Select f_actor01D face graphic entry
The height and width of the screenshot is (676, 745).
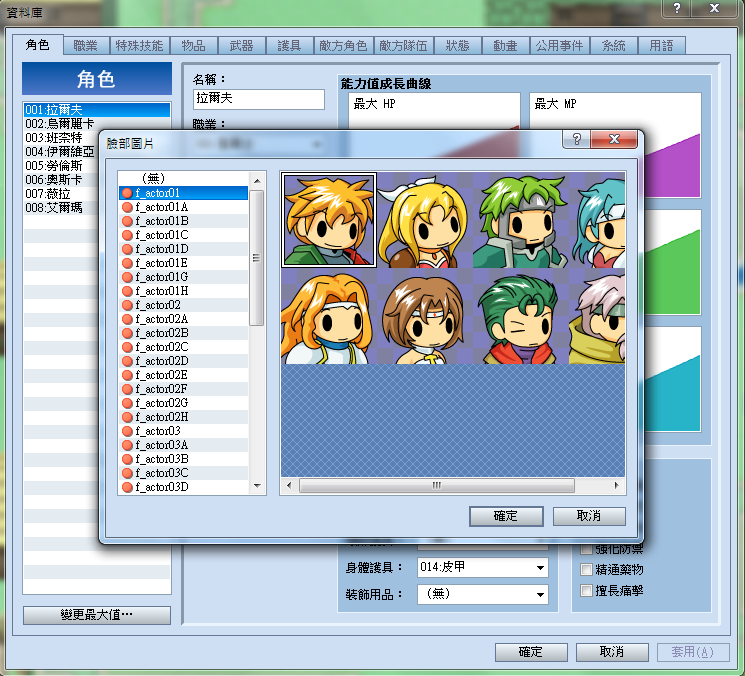coord(183,249)
